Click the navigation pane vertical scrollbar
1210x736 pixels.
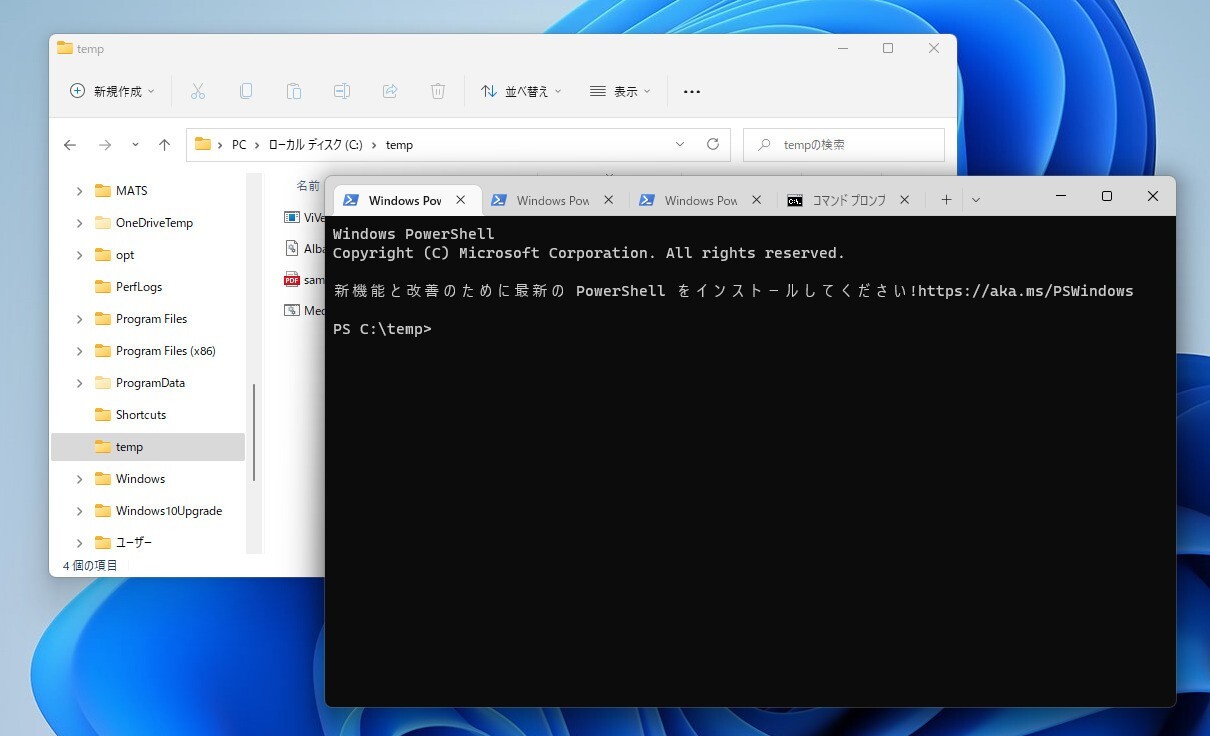(x=254, y=433)
